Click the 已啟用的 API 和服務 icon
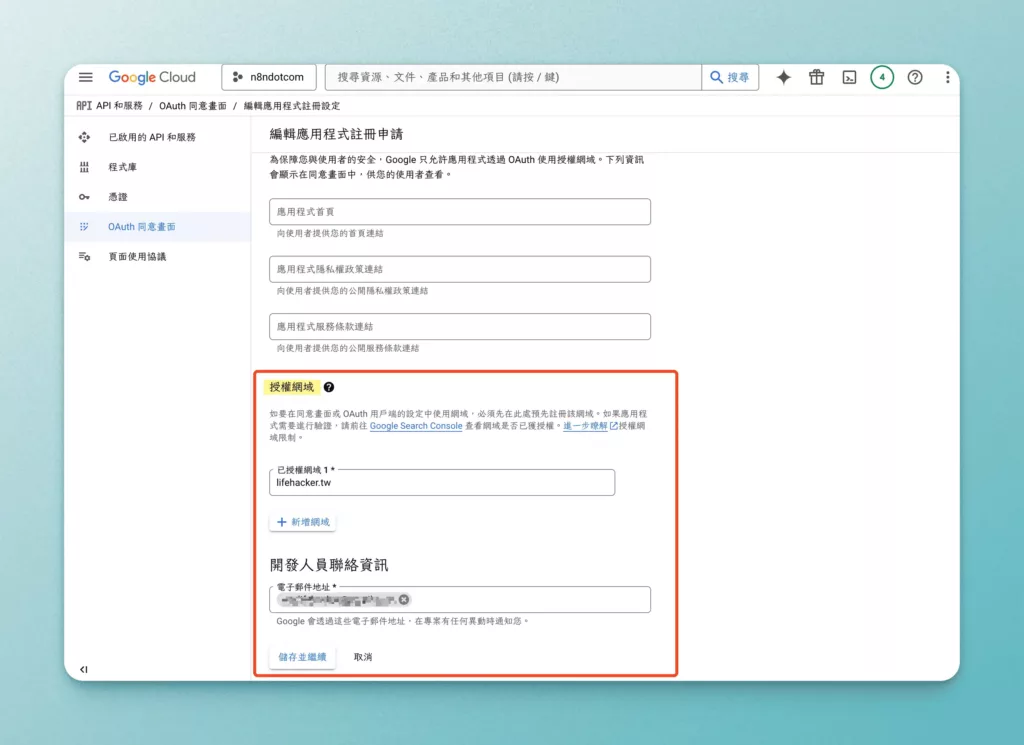Viewport: 1024px width, 745px height. pos(84,137)
